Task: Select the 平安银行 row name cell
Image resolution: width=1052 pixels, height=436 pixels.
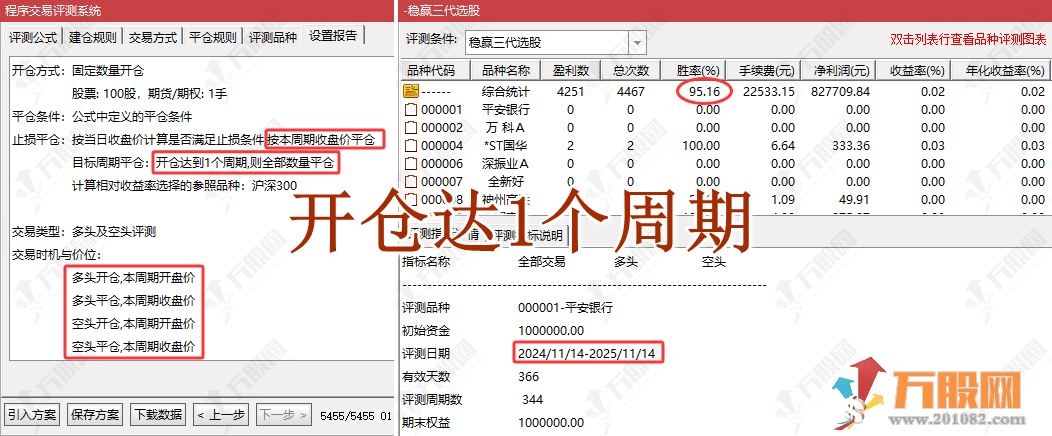Action: [x=506, y=109]
